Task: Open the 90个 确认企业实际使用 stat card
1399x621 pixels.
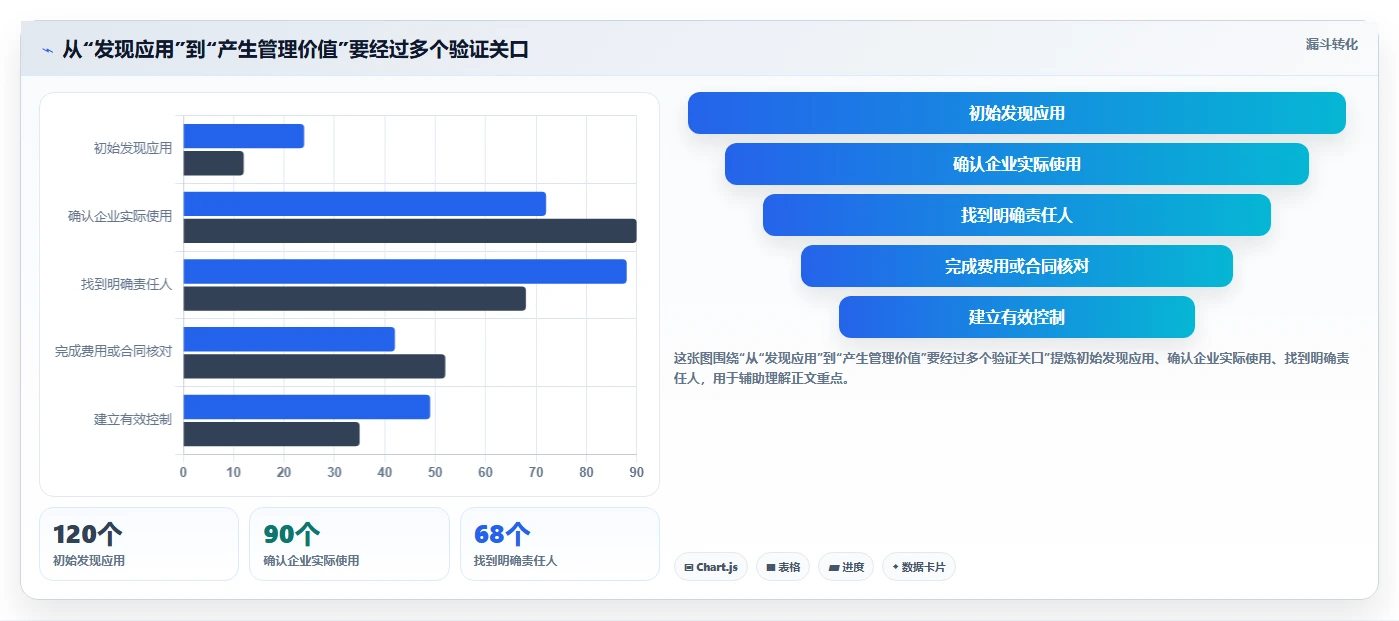Action: click(349, 544)
